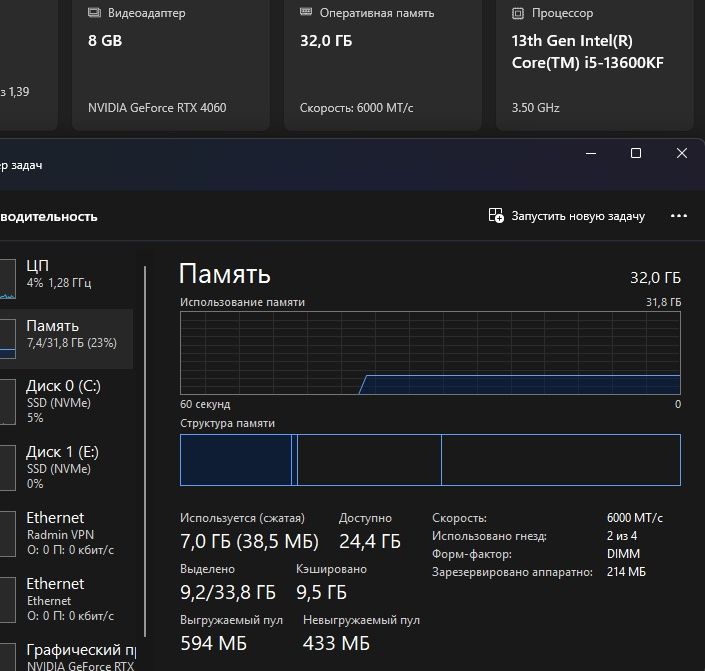Click the 433 МБ non-paged pool value
705x671 pixels.
tap(336, 643)
